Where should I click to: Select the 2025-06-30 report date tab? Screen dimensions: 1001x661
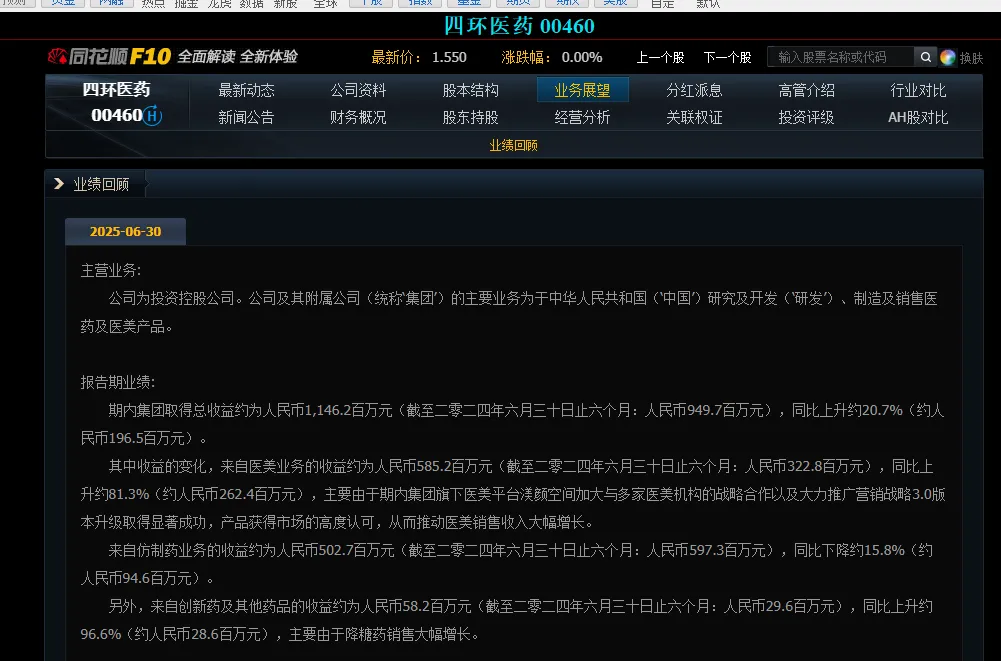pos(126,232)
